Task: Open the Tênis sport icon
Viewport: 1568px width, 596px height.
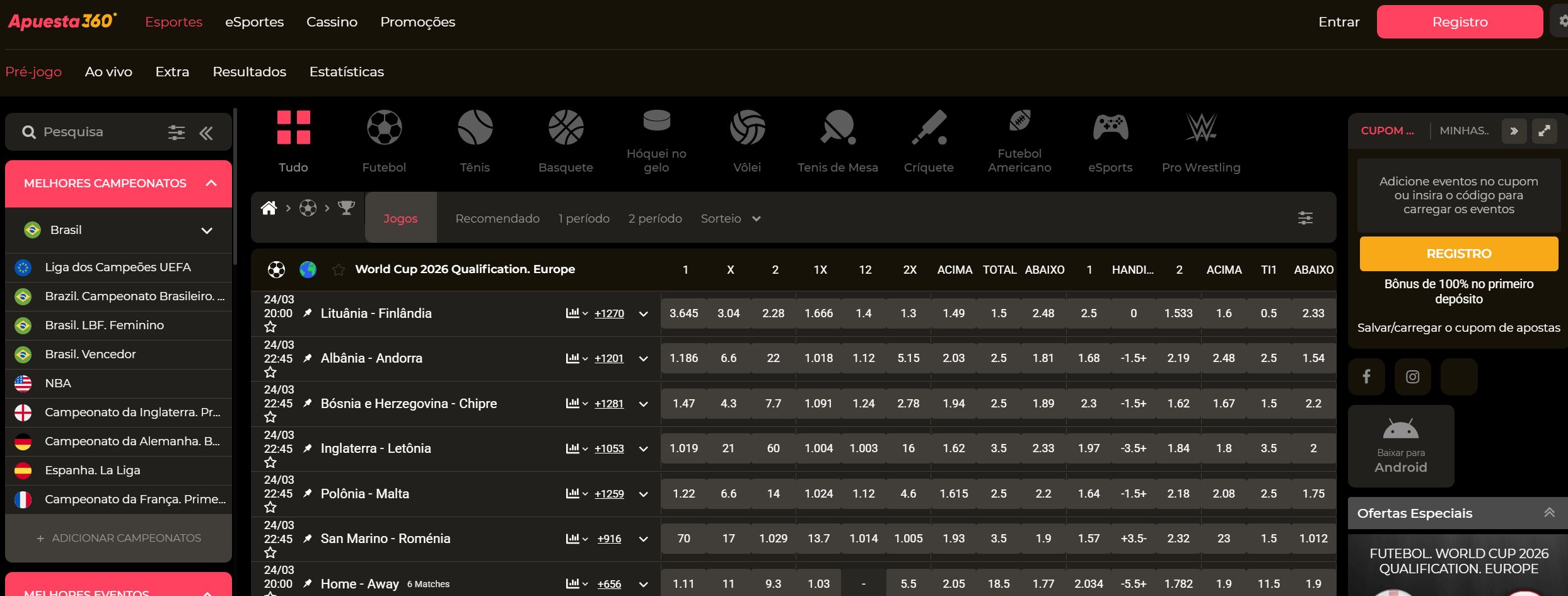Action: click(475, 127)
